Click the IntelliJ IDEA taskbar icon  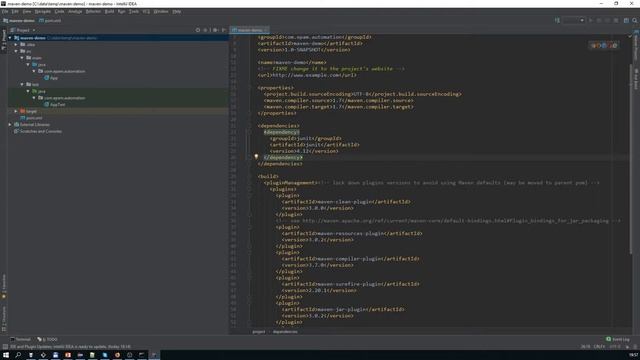pos(154,355)
